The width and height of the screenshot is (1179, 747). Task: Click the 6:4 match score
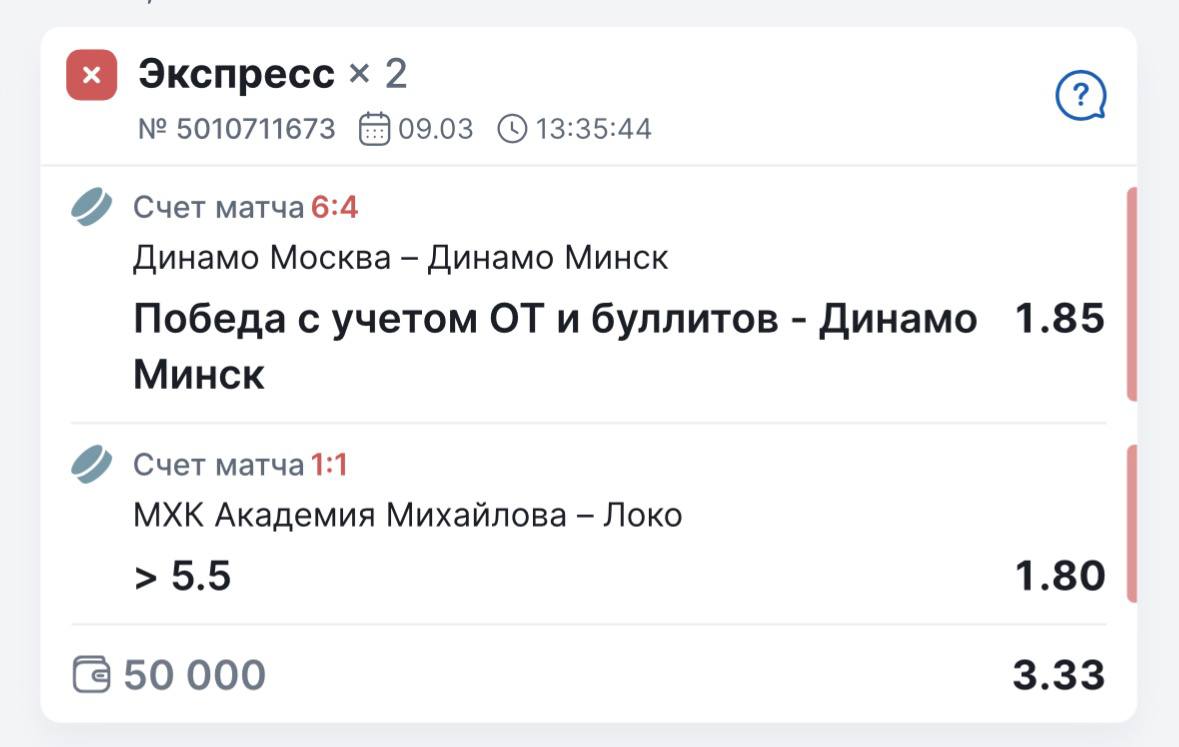click(x=334, y=208)
